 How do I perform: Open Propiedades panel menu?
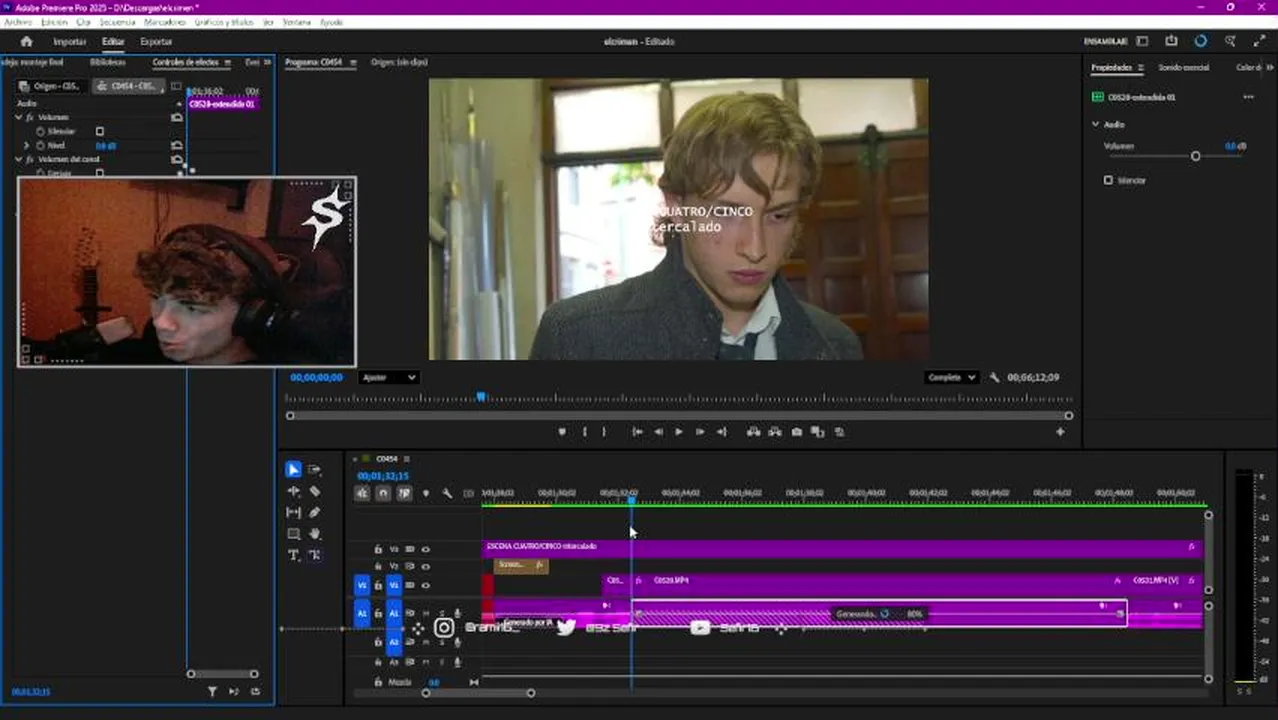tap(1141, 68)
